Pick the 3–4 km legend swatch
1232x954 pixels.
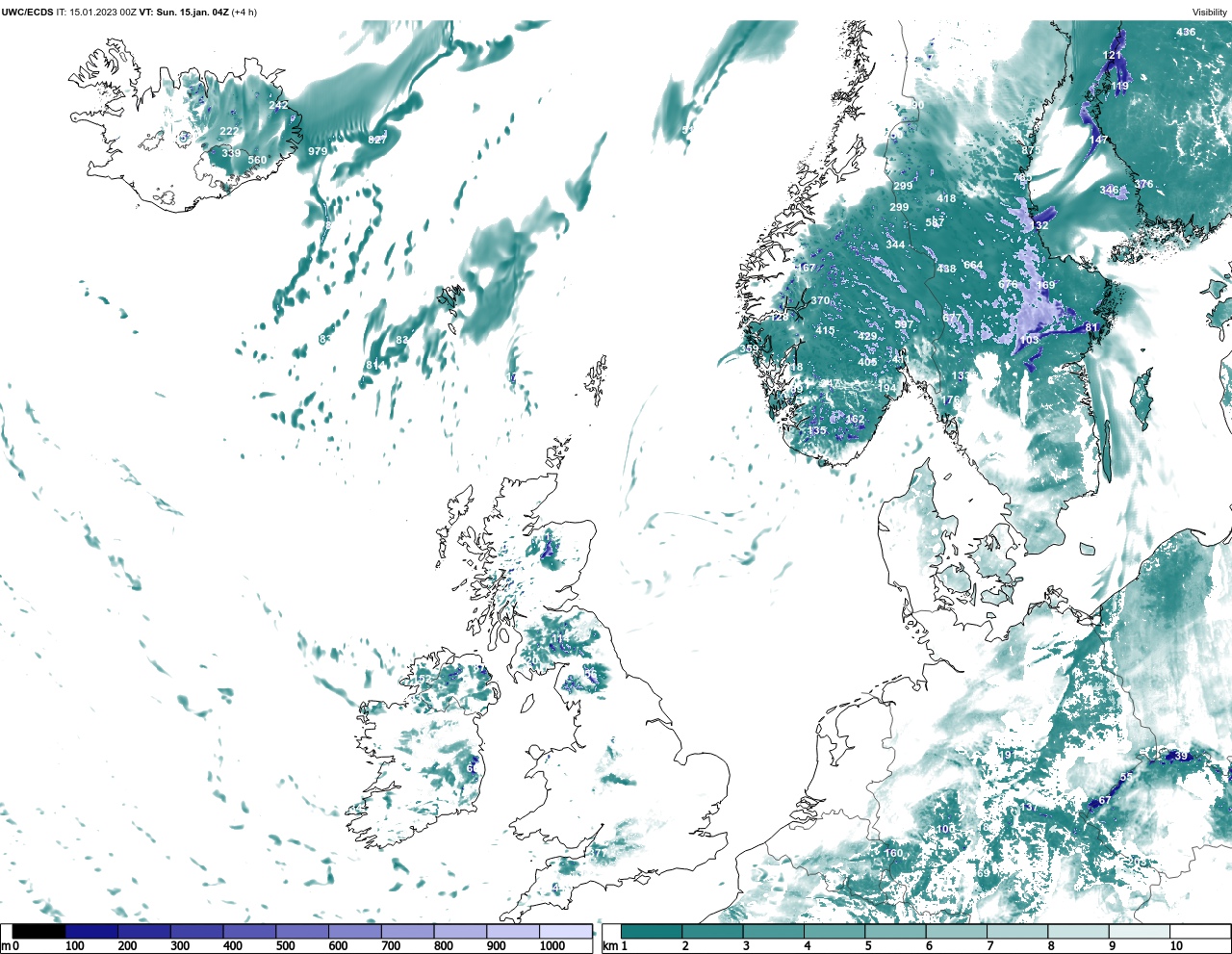click(x=774, y=932)
